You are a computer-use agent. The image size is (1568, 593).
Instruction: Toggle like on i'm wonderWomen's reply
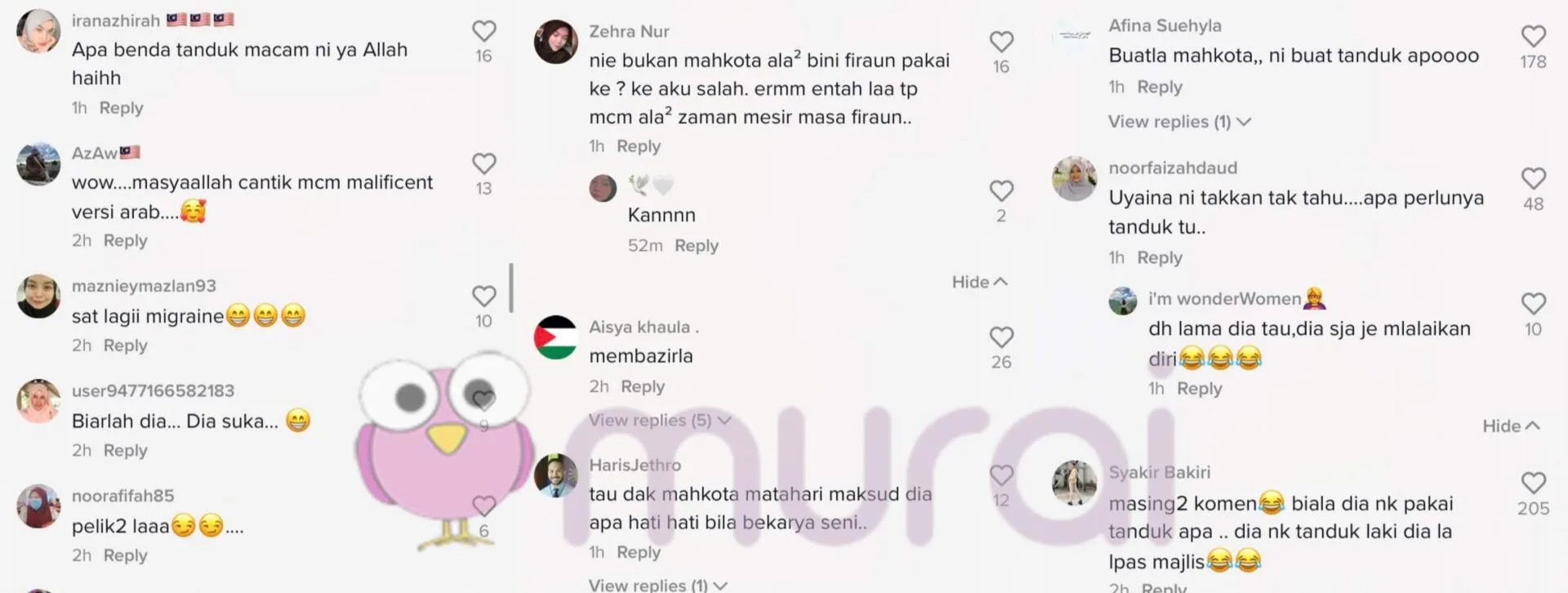[x=1533, y=304]
